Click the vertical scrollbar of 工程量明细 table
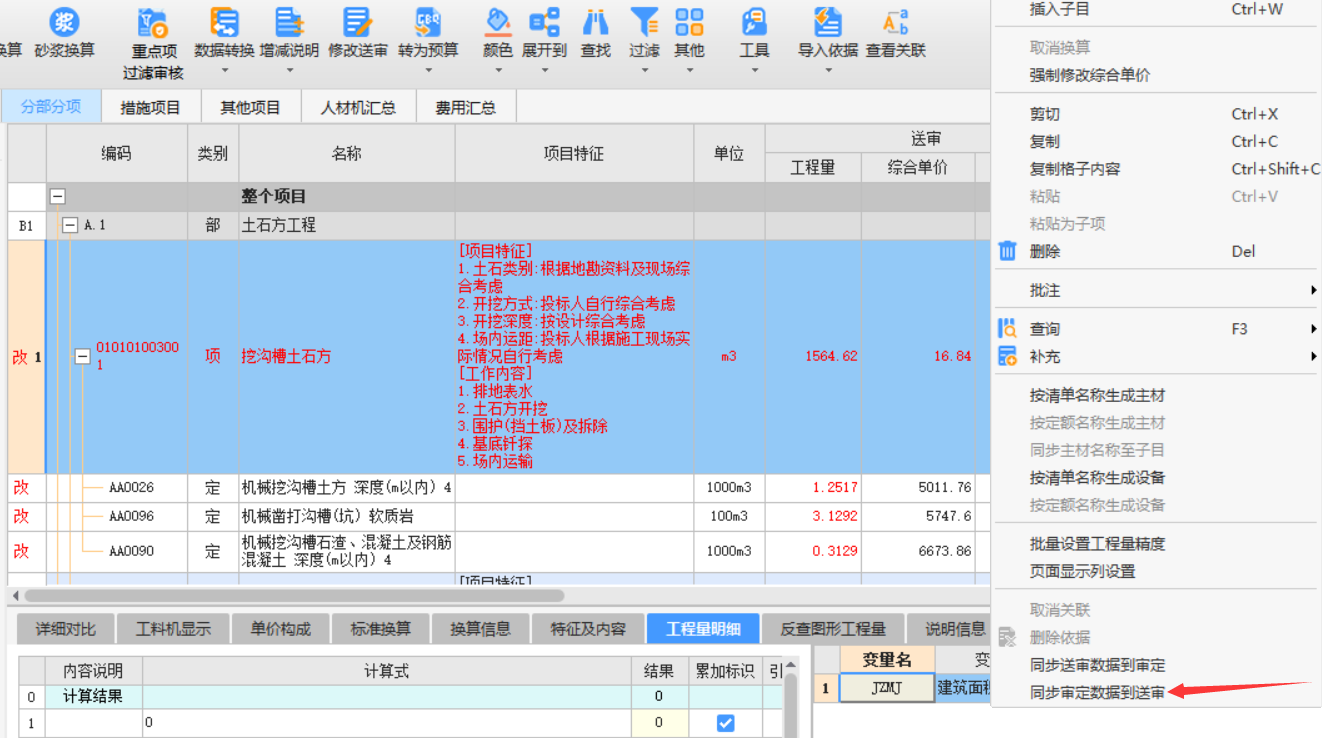 pyautogui.click(x=792, y=700)
